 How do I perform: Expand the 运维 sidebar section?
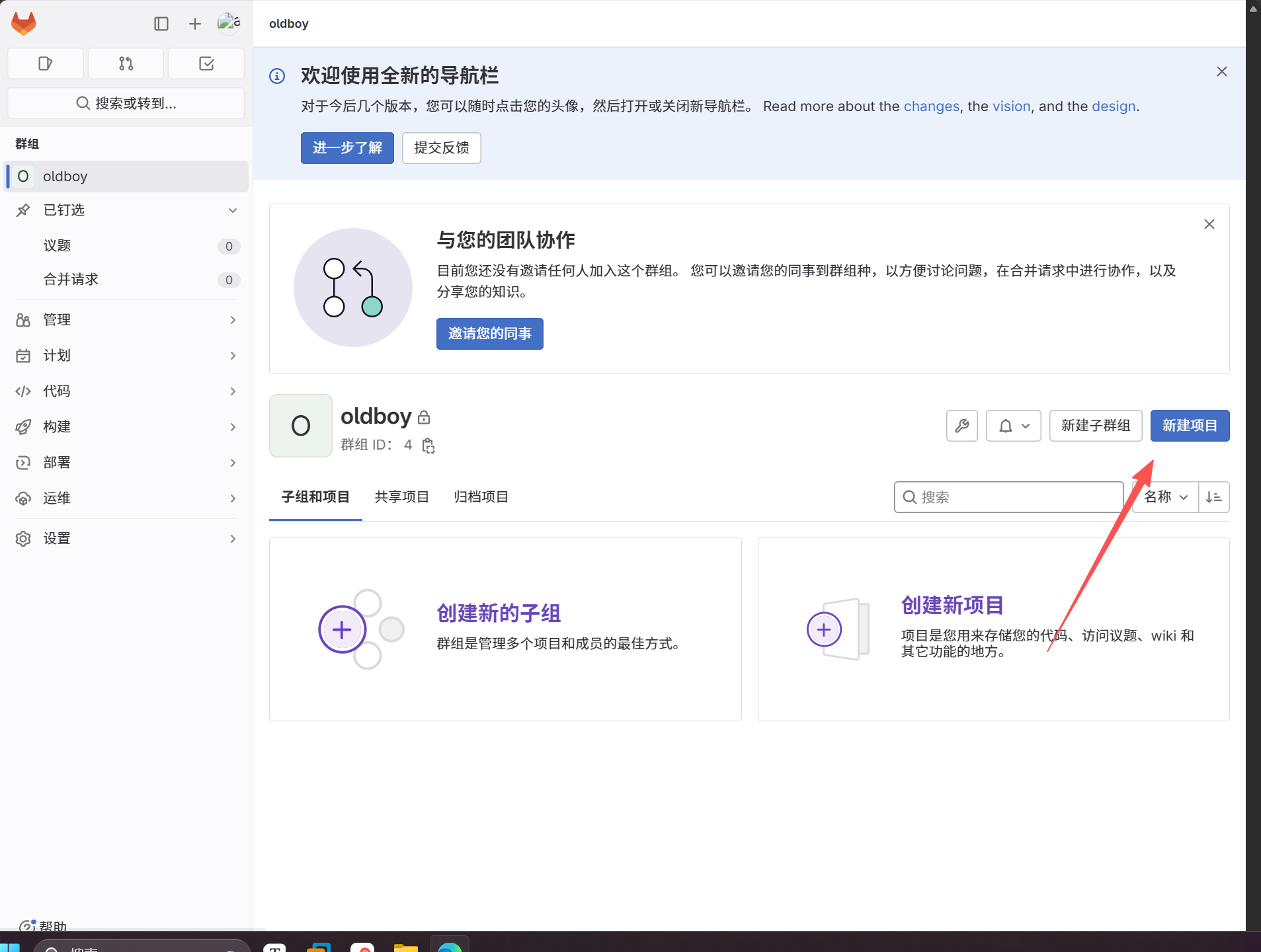126,498
